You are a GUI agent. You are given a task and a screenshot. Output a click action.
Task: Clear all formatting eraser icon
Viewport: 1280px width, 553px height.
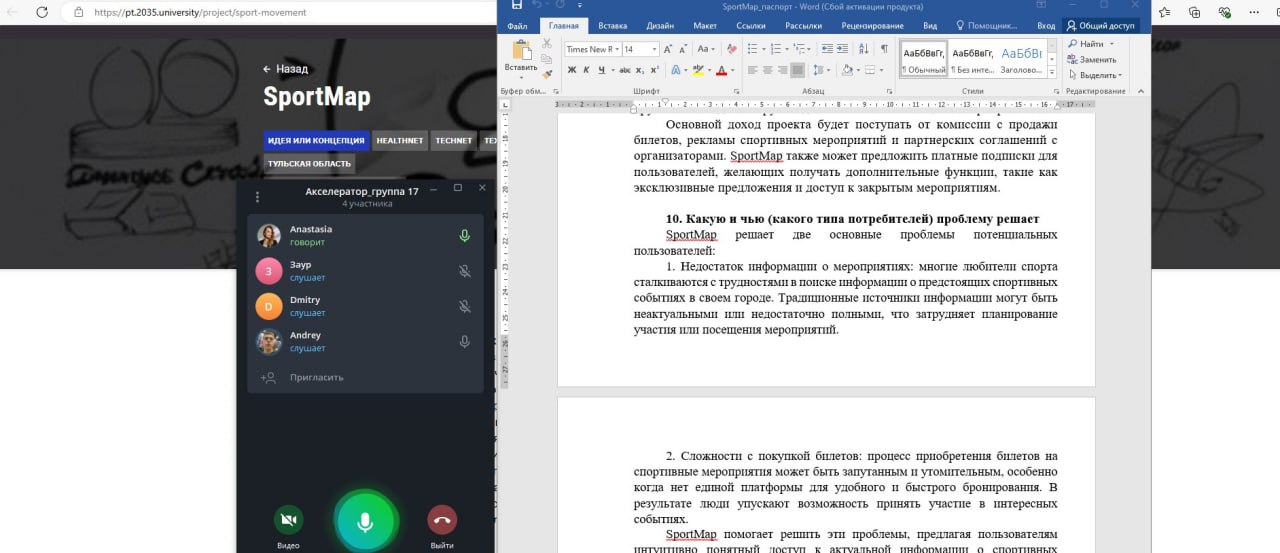coord(731,49)
